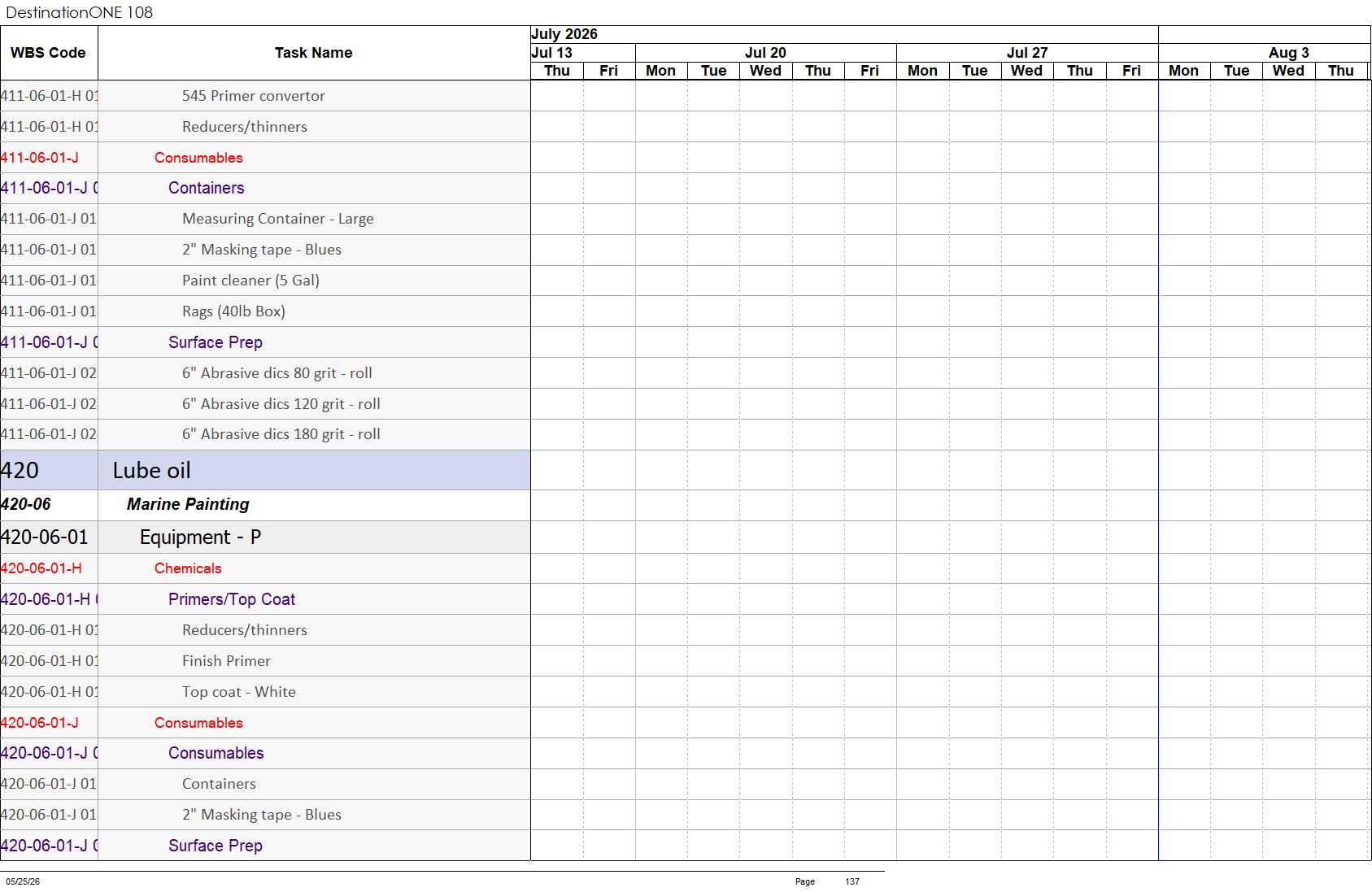Click the WBS code cell 420-06-01

tap(49, 537)
